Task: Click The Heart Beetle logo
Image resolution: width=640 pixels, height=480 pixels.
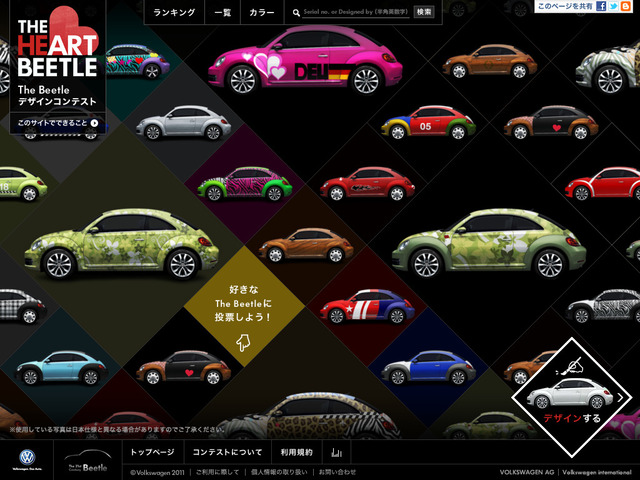Action: pos(58,43)
